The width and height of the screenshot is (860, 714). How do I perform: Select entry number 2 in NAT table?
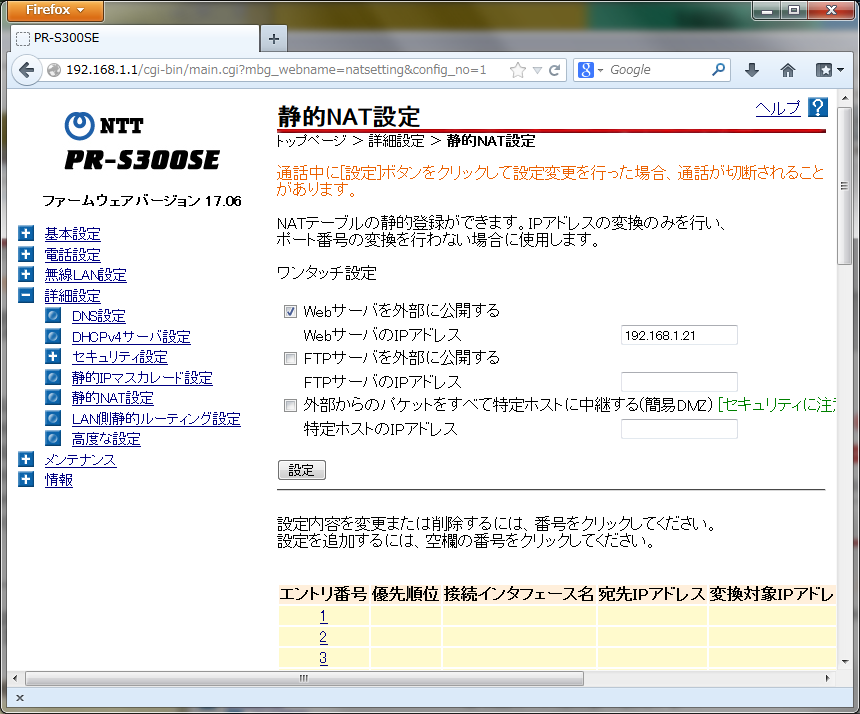[324, 637]
